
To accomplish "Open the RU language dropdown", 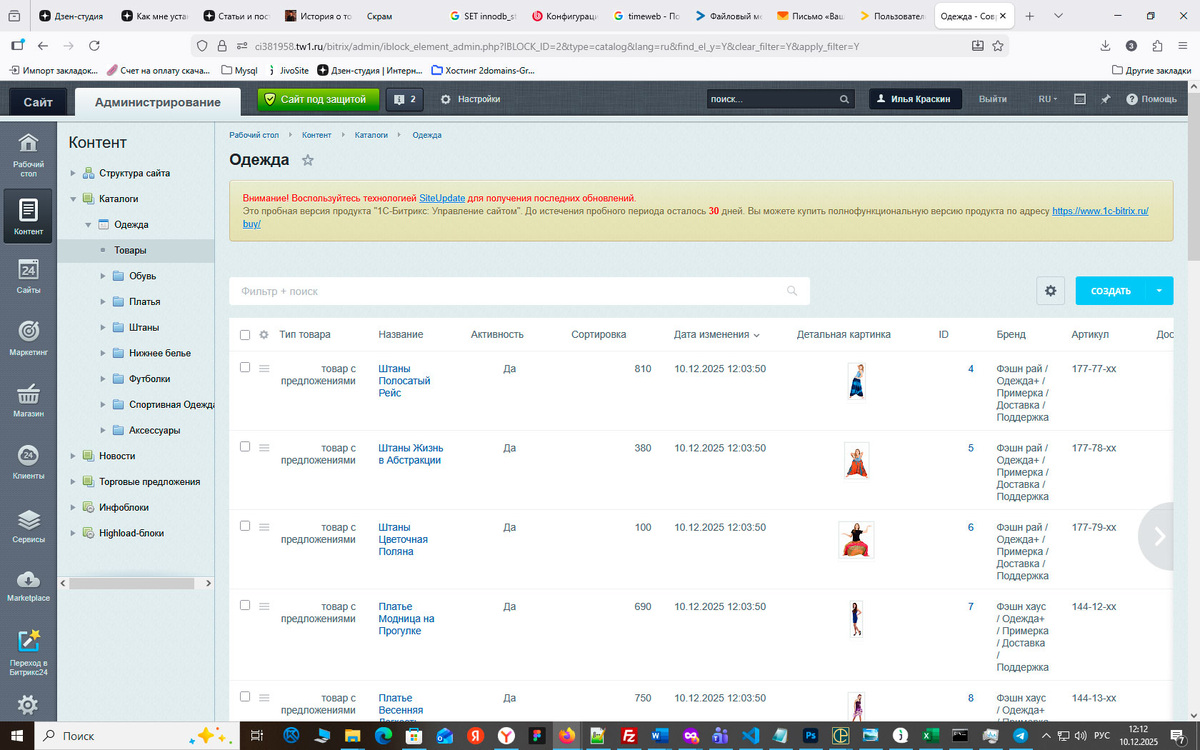I will (x=1047, y=99).
